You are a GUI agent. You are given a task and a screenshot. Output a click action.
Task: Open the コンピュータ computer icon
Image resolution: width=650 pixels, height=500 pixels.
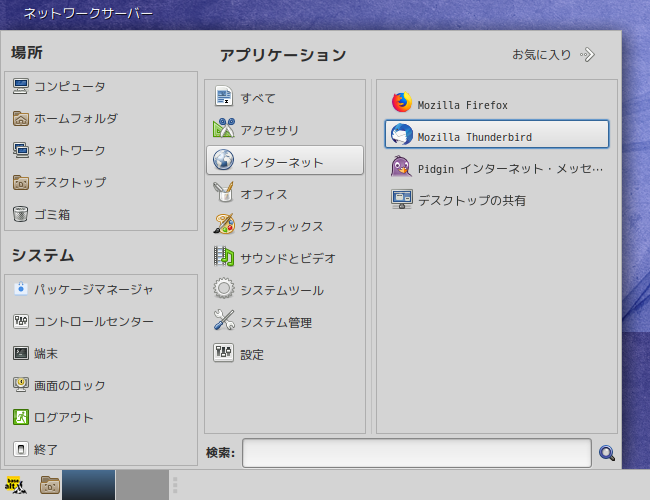(x=20, y=86)
